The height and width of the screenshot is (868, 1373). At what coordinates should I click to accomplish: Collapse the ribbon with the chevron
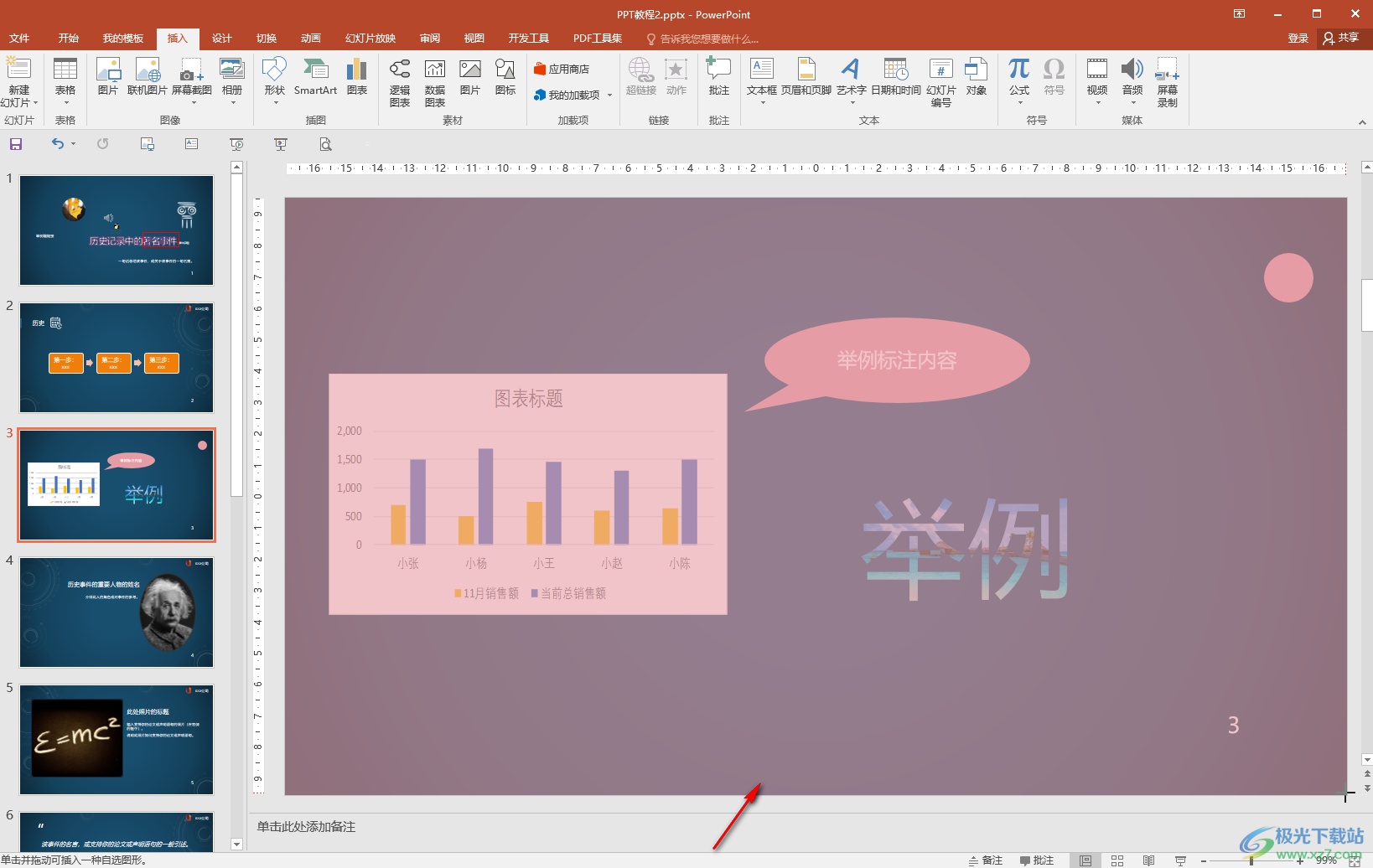tap(1362, 122)
